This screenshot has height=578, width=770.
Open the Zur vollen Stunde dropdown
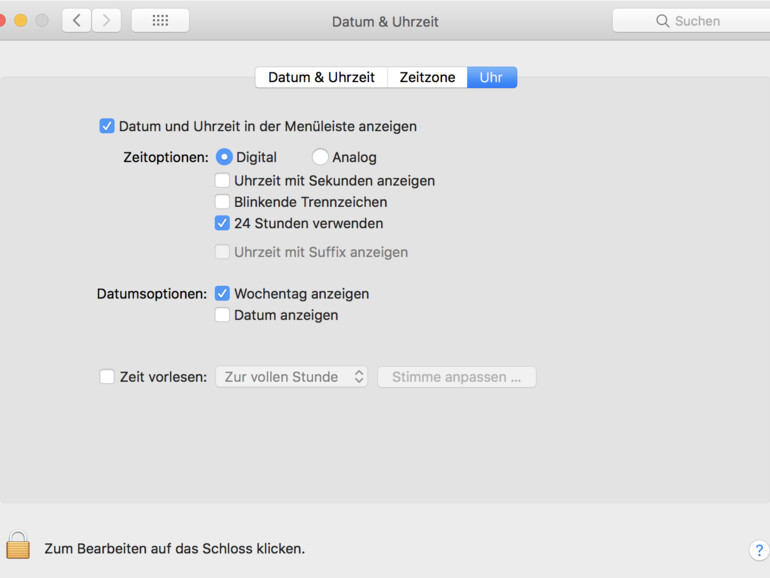pos(291,377)
